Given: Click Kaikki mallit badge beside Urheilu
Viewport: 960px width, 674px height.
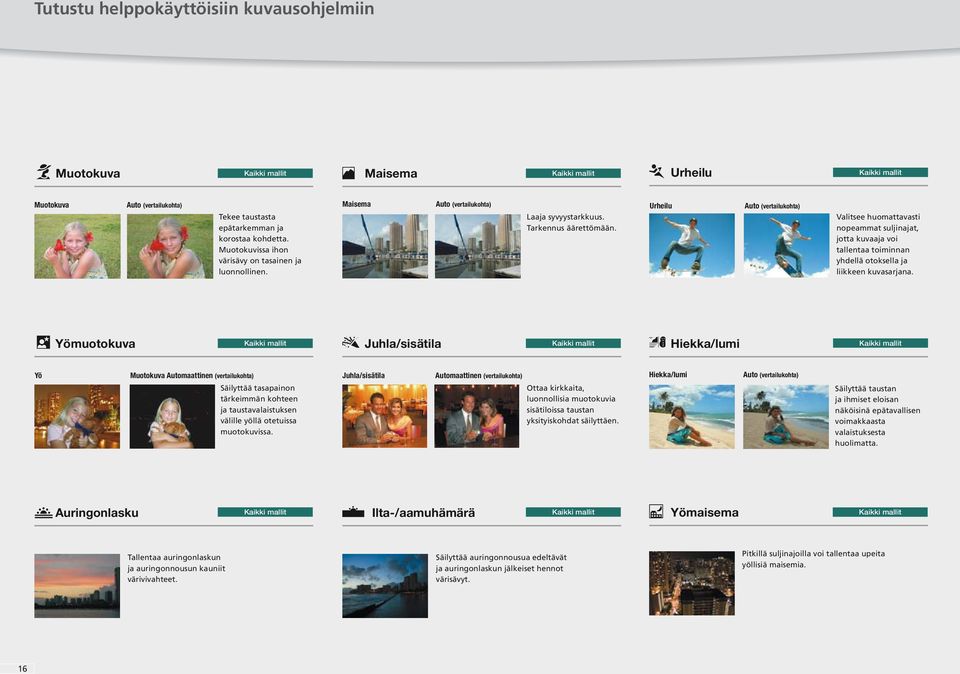Looking at the screenshot, I should click(880, 173).
